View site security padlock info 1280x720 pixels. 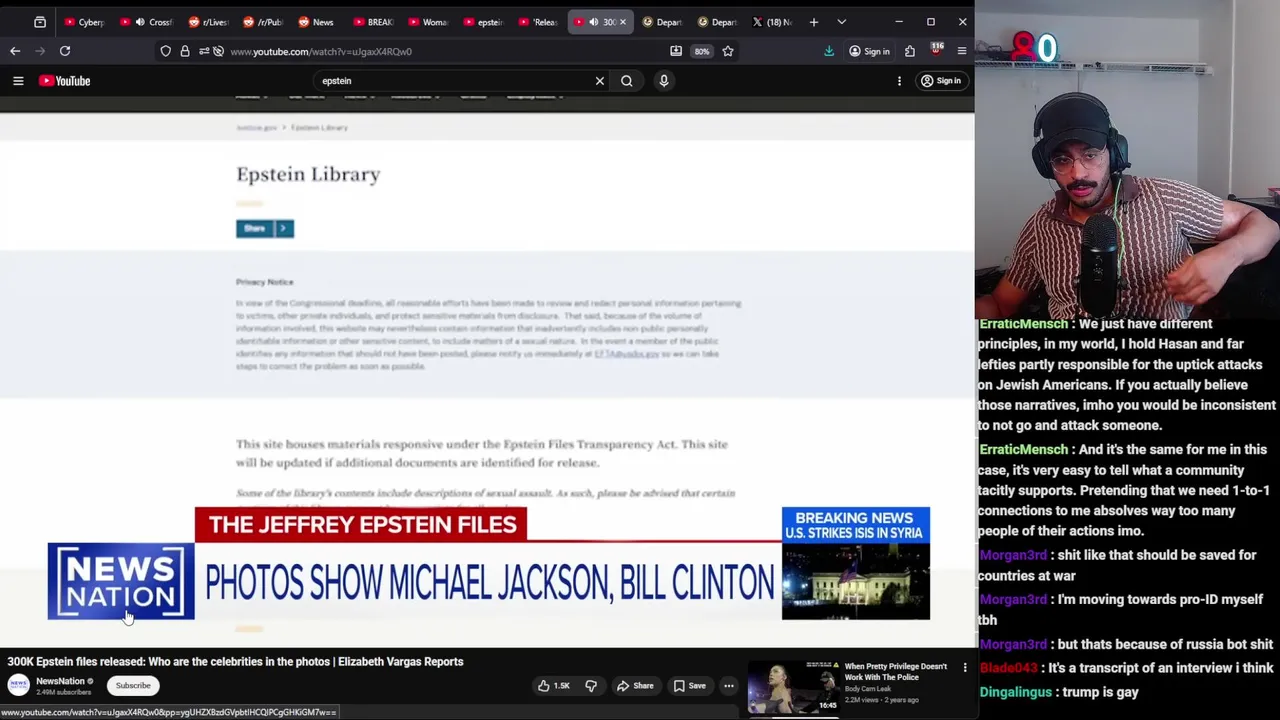pos(185,51)
